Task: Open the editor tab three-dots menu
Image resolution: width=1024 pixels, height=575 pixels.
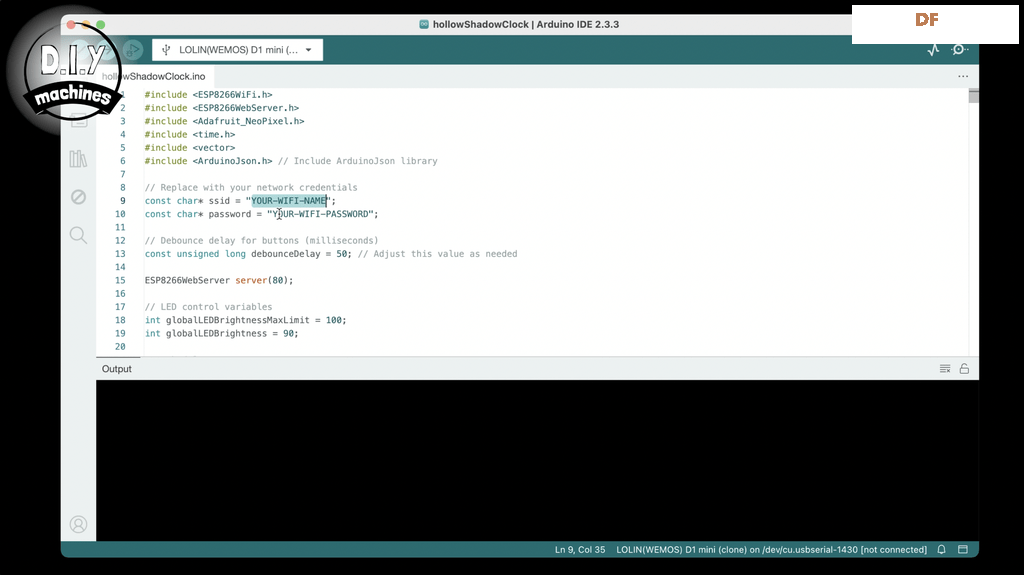Action: pyautogui.click(x=963, y=76)
